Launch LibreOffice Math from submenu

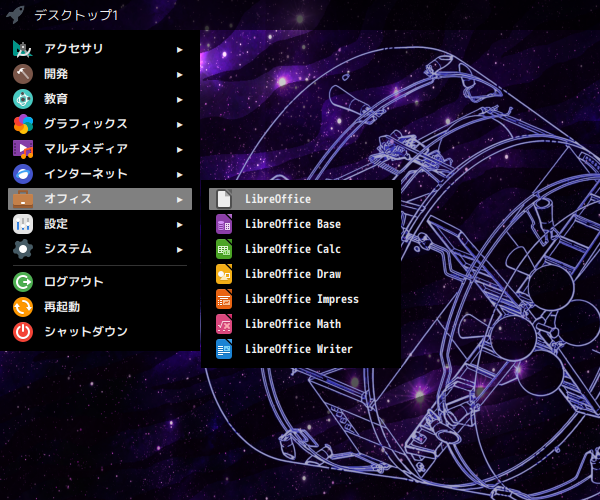pyautogui.click(x=301, y=324)
